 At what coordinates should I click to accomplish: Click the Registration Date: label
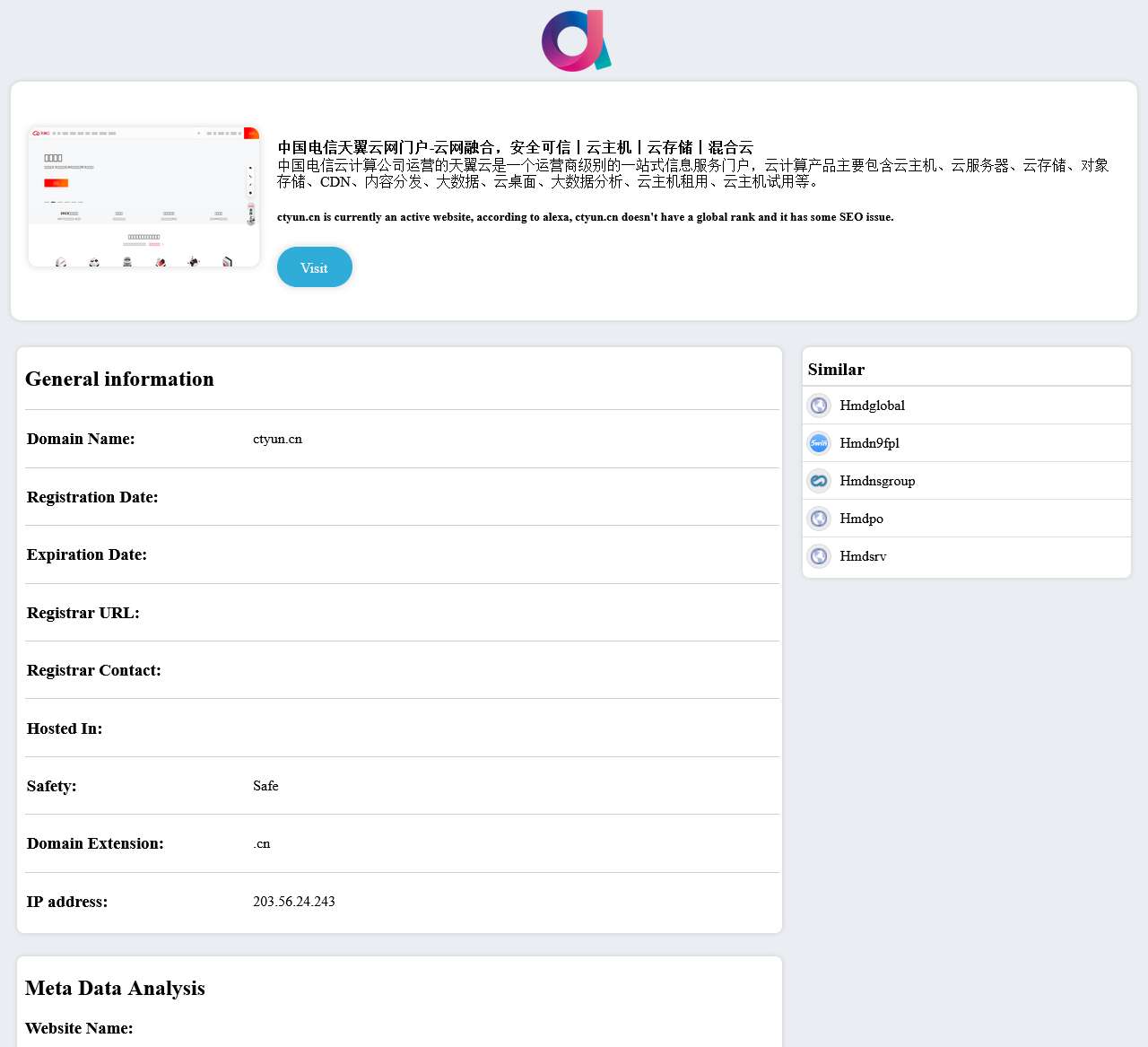[92, 497]
